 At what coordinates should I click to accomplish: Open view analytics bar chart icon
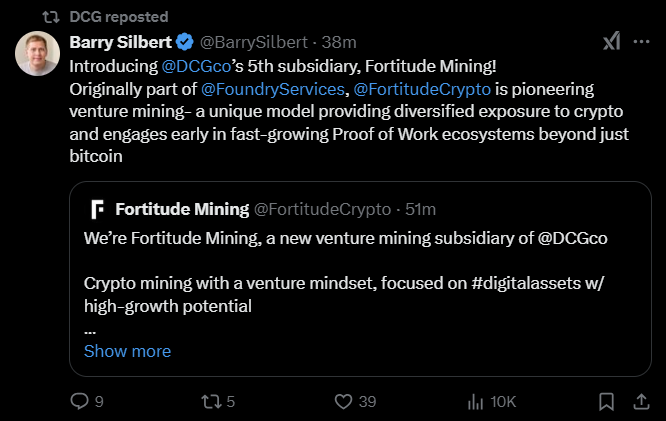coord(475,401)
